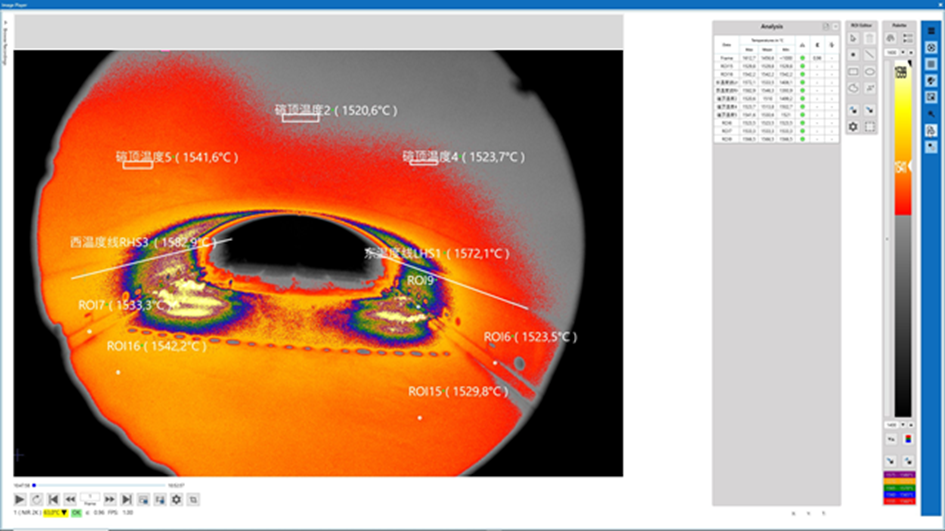This screenshot has width=945, height=531.
Task: Select the rectangle ROI tool
Action: tap(853, 72)
